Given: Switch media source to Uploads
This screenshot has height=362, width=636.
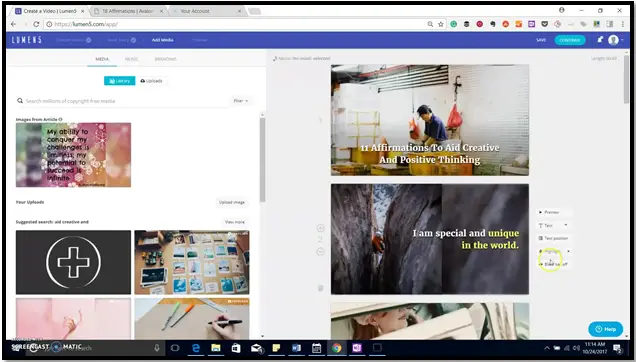Looking at the screenshot, I should tap(151, 81).
